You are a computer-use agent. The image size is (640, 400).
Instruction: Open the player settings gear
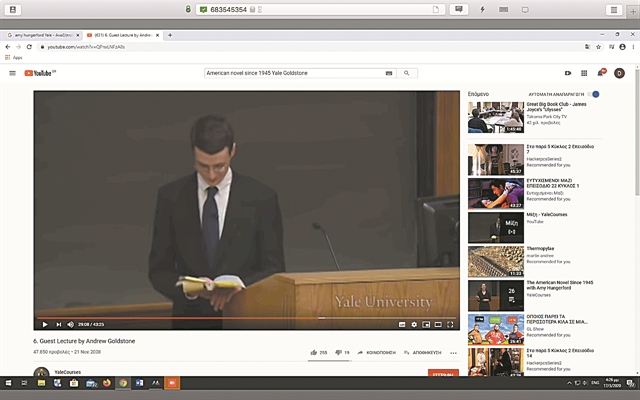[x=414, y=324]
